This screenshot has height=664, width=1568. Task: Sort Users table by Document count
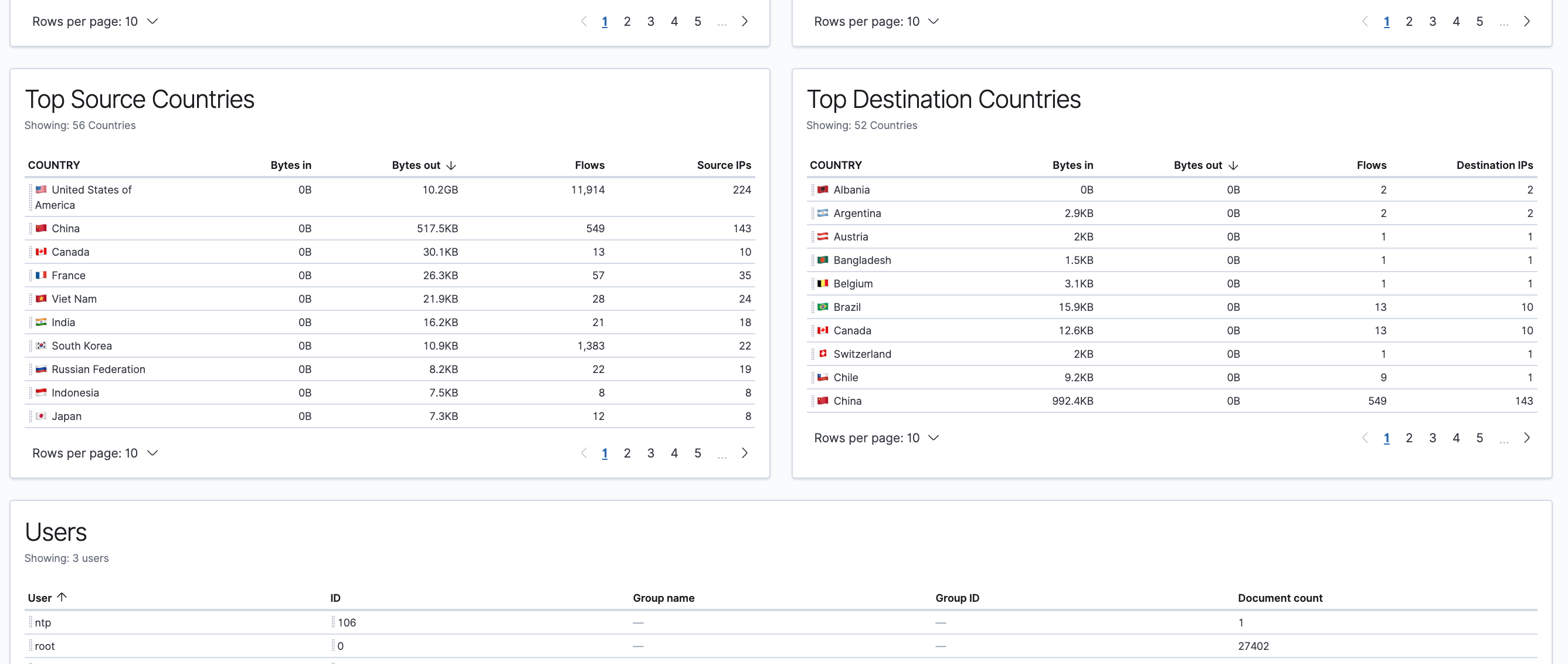click(x=1279, y=598)
